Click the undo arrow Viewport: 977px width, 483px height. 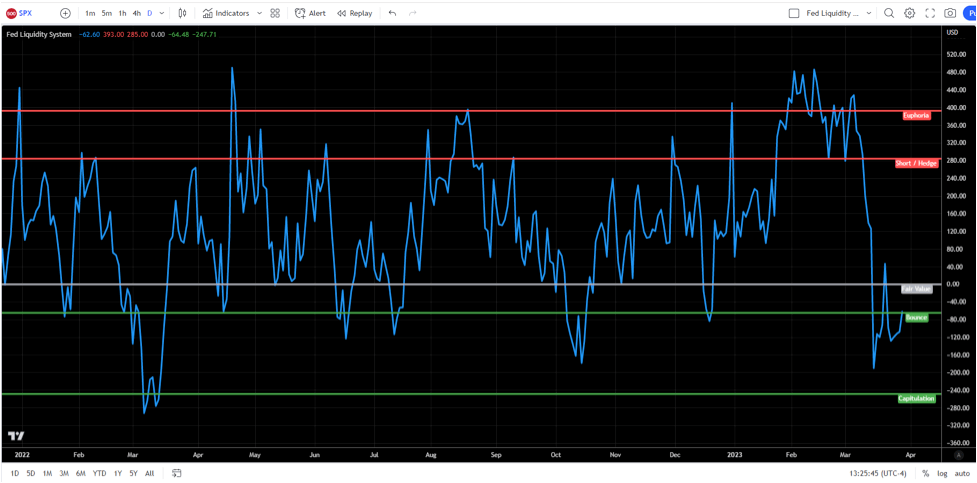[392, 13]
